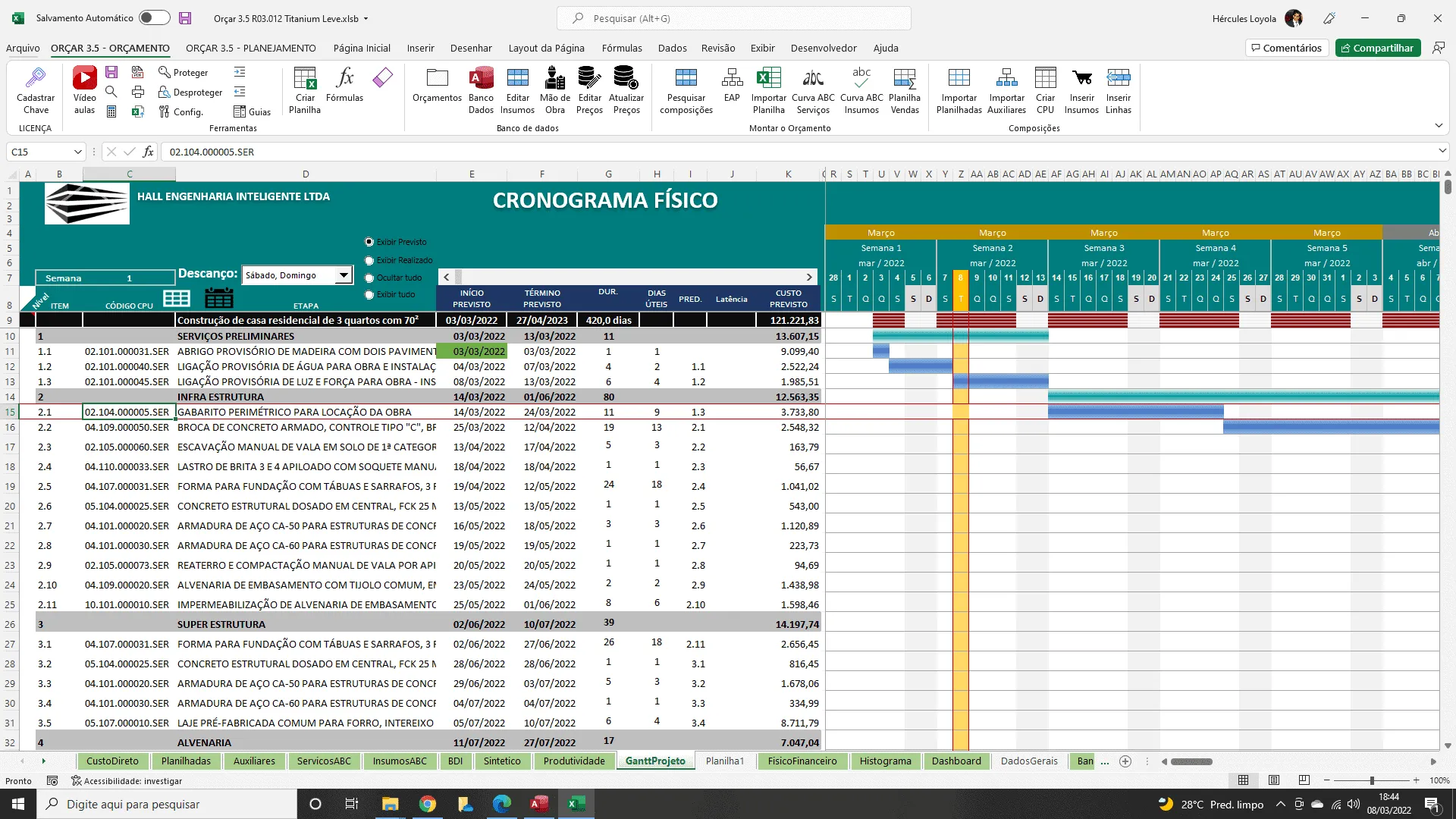This screenshot has width=1456, height=819.
Task: Click the Compartilhar button
Action: [1377, 48]
